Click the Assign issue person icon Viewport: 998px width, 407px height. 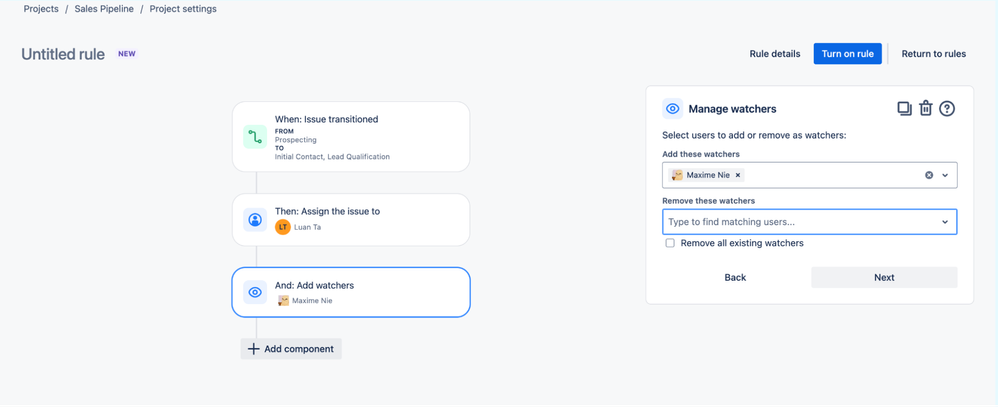[x=255, y=220]
